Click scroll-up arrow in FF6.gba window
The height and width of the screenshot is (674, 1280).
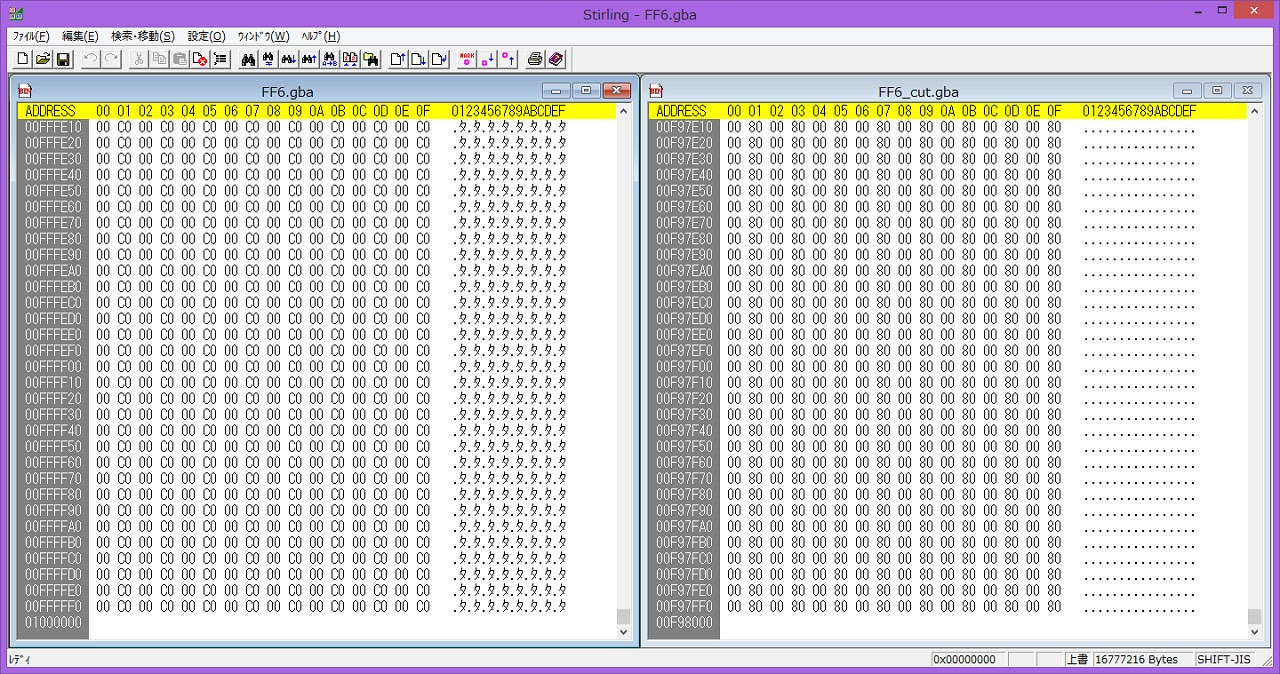624,111
